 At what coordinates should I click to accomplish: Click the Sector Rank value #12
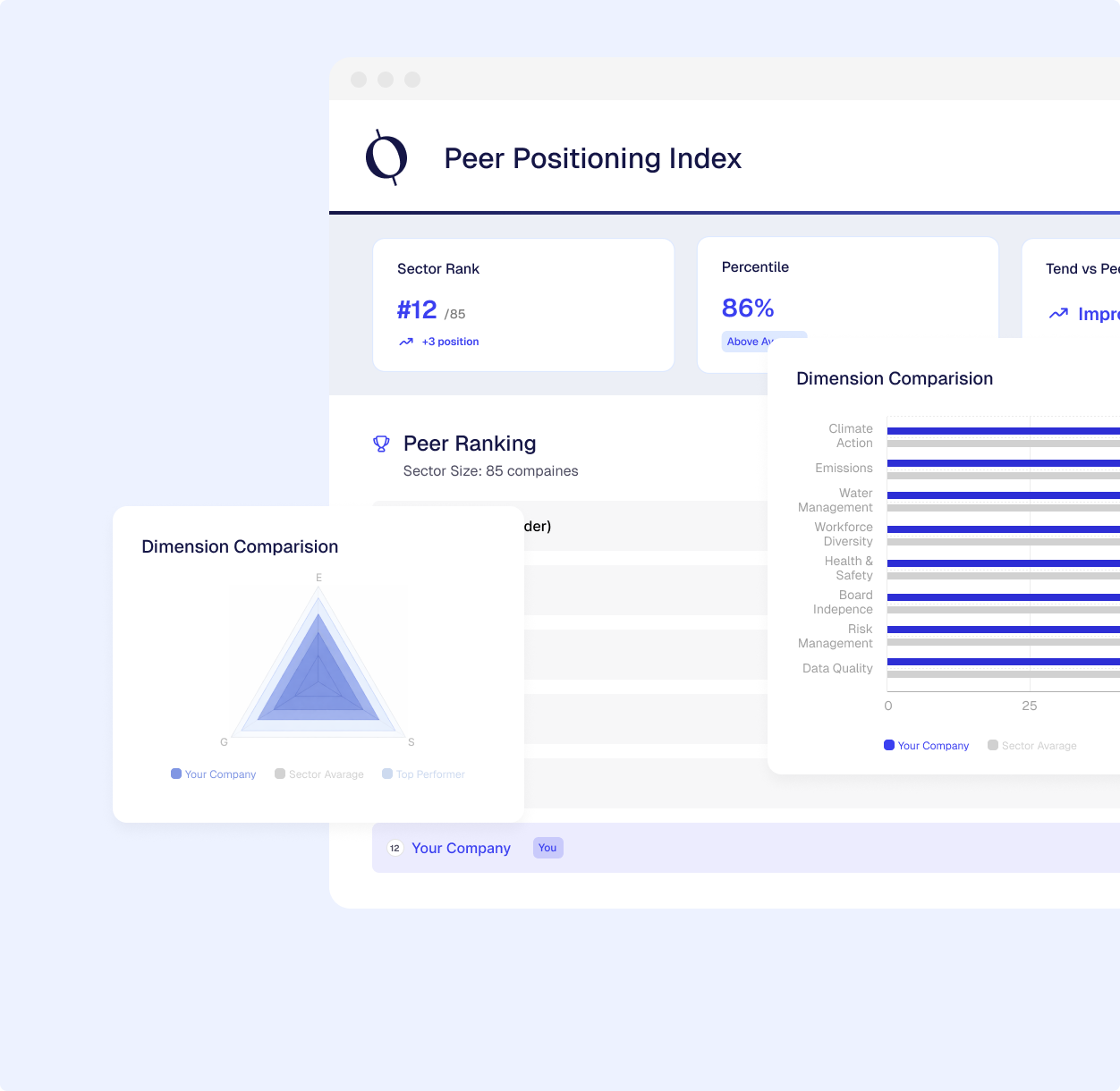(417, 309)
